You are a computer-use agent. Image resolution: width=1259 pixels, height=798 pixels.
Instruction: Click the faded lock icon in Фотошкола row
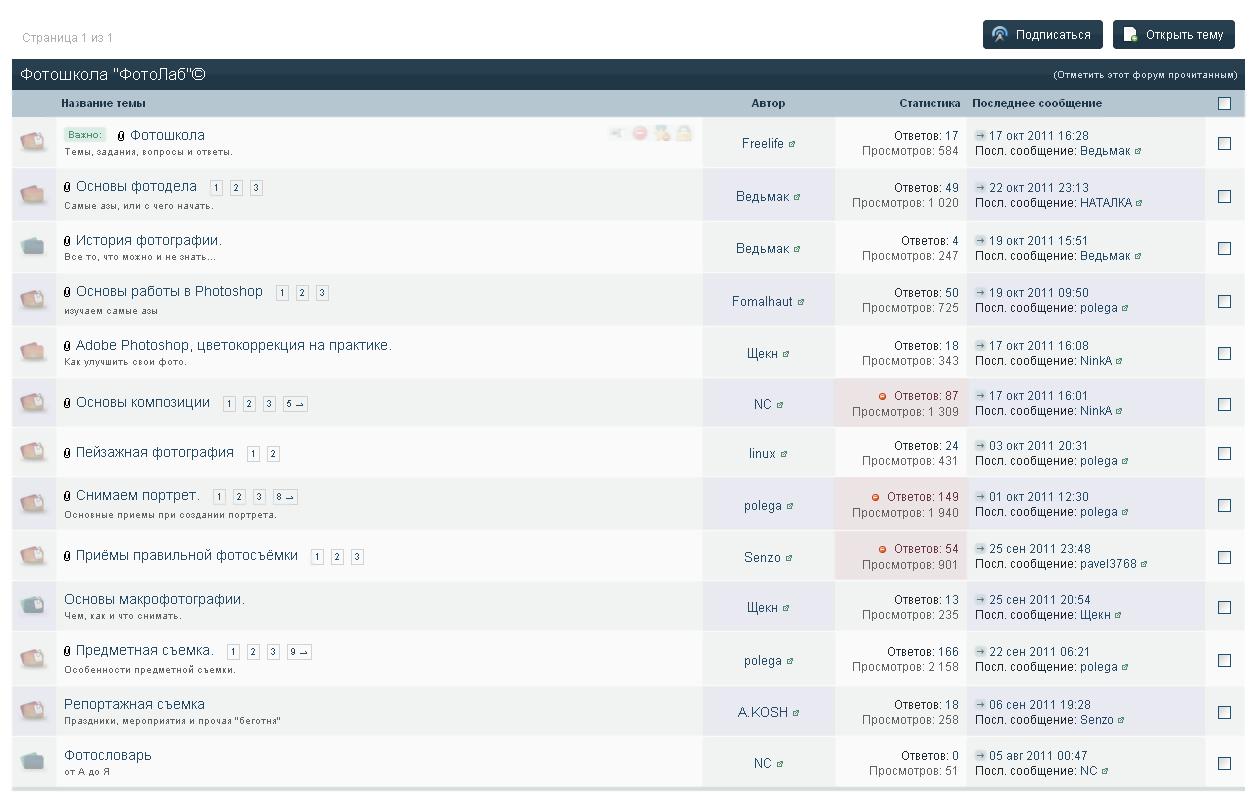point(684,133)
